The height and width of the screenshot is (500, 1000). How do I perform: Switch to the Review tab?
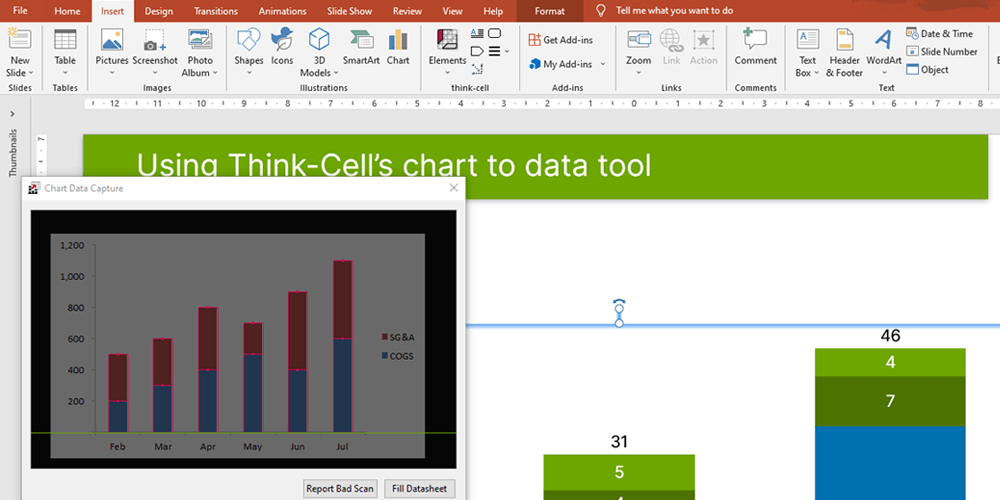(407, 11)
